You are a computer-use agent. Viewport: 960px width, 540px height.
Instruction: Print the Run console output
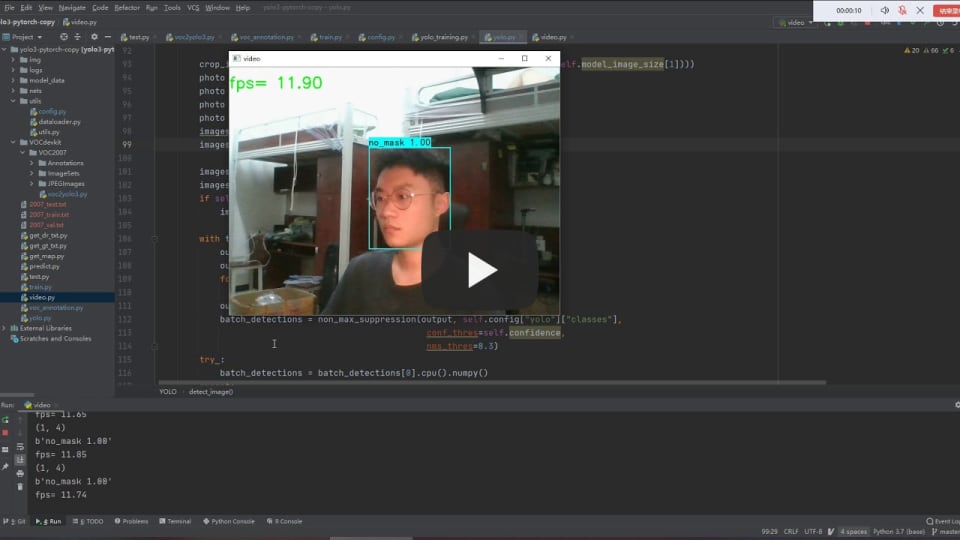20,473
